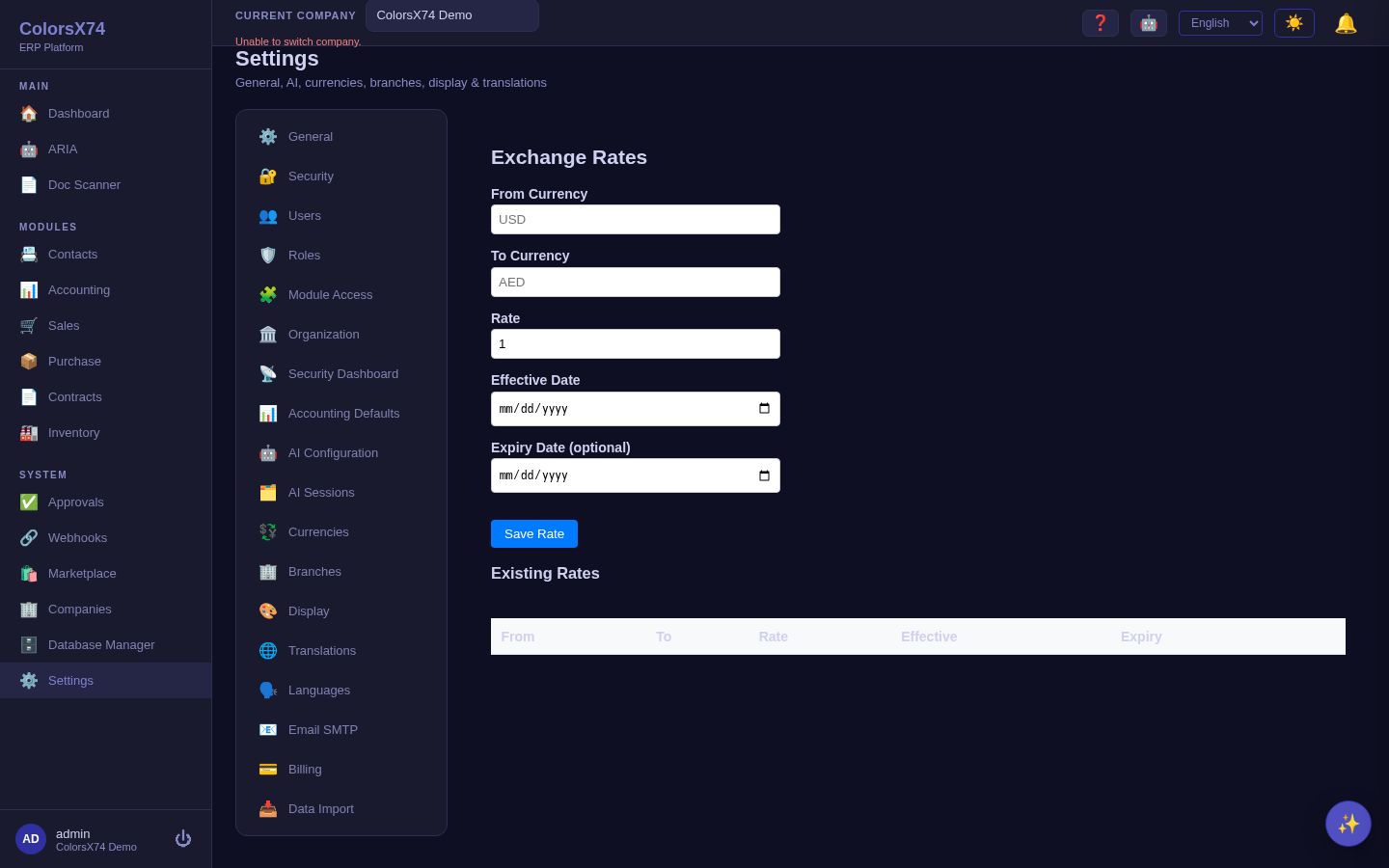
Task: Click the Users people icon
Action: (x=268, y=216)
